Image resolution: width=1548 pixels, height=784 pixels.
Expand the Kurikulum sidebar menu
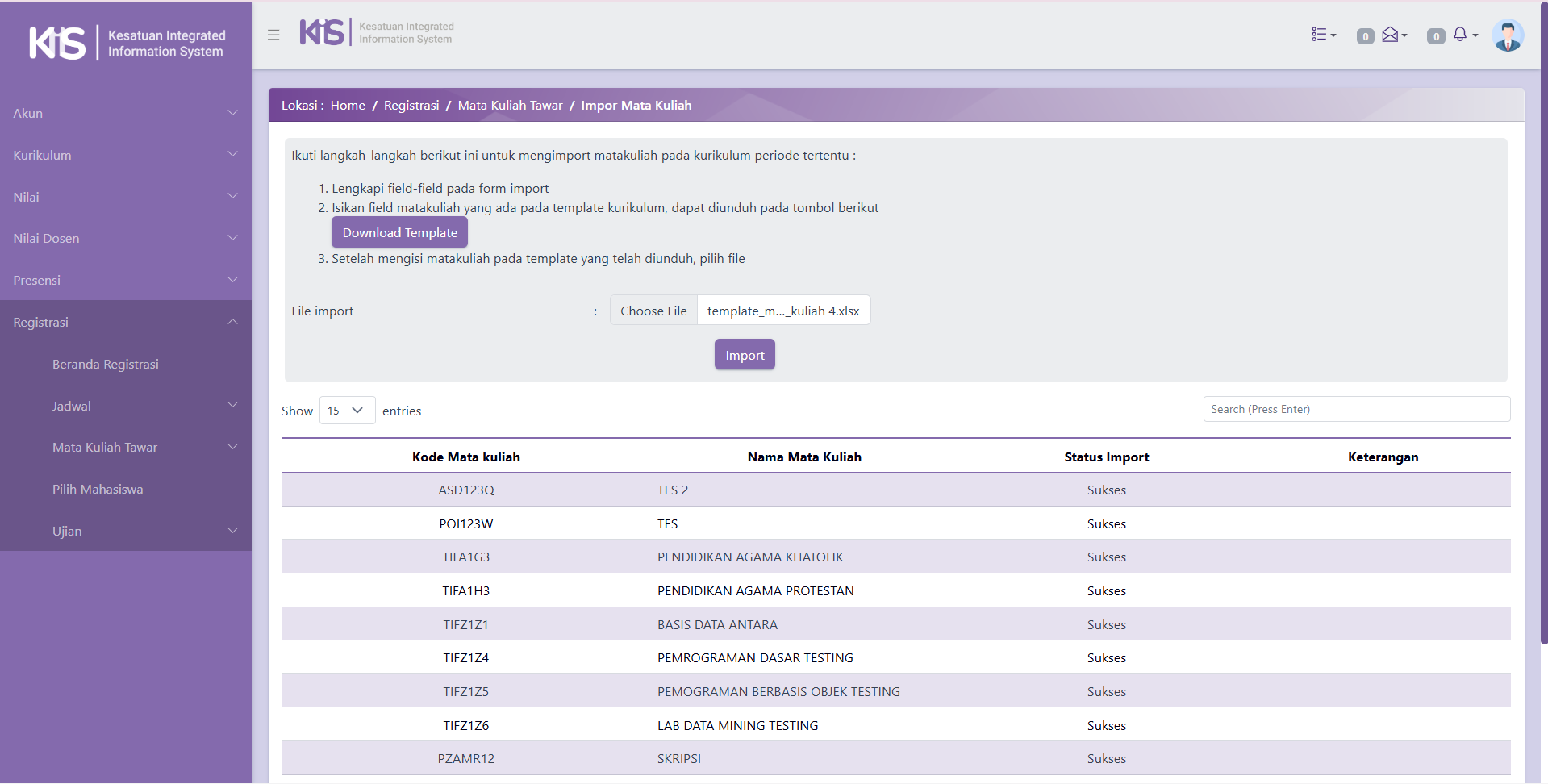coord(126,155)
